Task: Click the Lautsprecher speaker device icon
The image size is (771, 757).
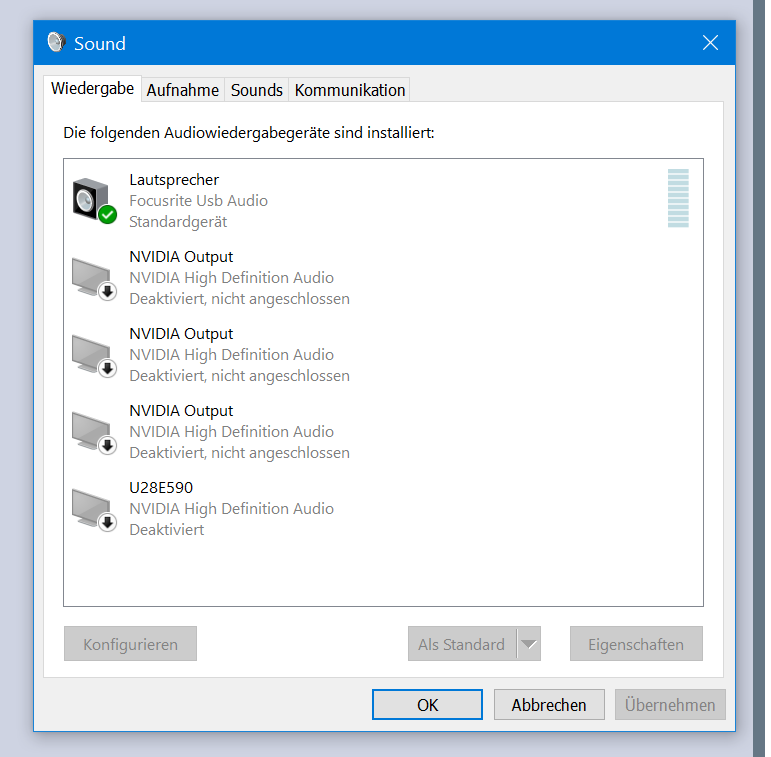Action: (94, 200)
